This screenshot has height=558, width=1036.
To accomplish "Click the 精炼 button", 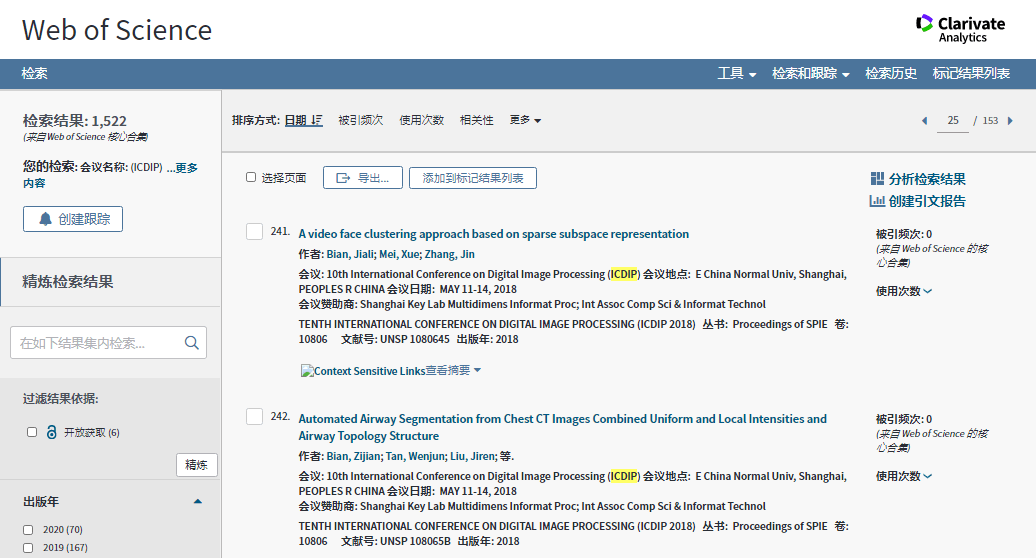I will click(197, 465).
